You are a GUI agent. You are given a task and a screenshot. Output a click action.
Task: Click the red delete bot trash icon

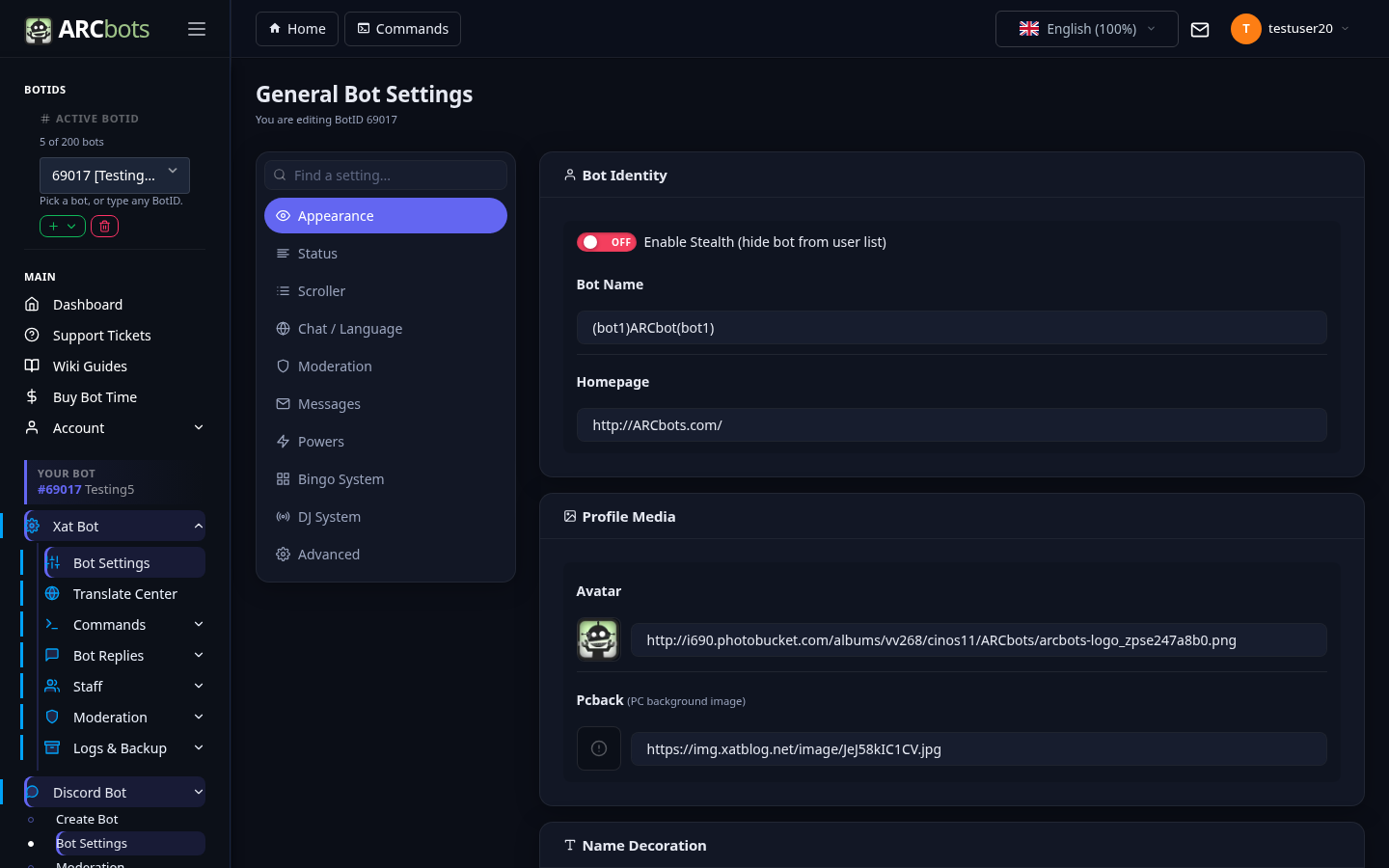click(x=104, y=226)
